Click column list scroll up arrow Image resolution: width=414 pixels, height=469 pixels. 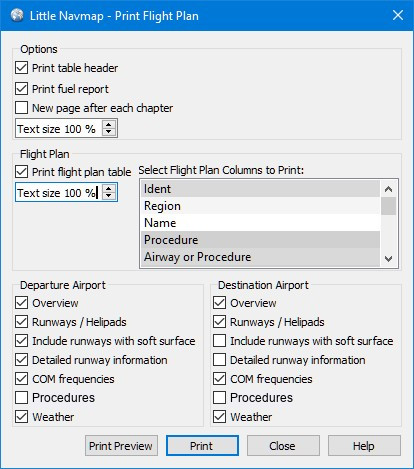[x=388, y=189]
